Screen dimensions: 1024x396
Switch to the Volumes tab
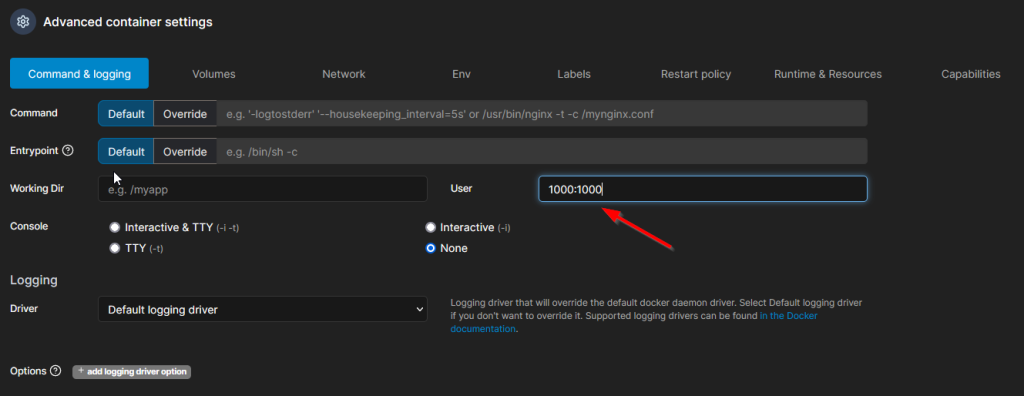click(x=214, y=74)
